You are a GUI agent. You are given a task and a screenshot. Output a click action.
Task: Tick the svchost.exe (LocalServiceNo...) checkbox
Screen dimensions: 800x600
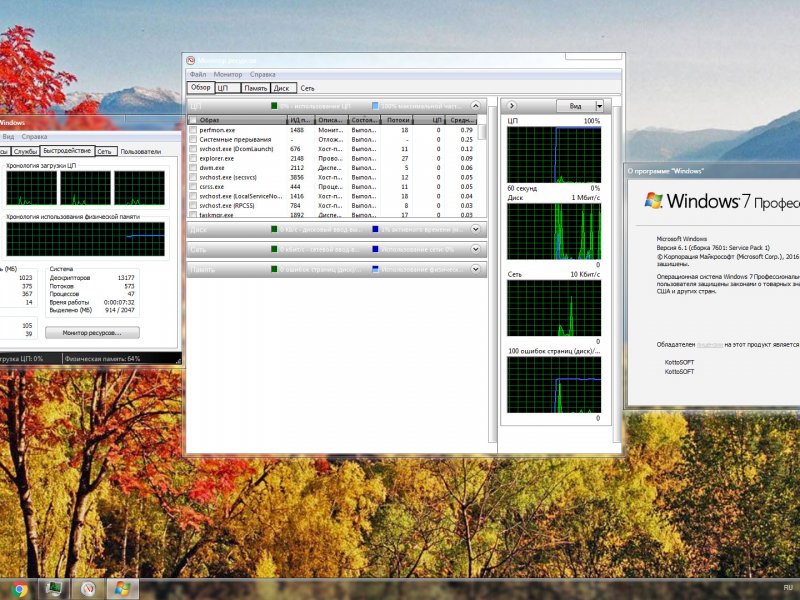[193, 196]
